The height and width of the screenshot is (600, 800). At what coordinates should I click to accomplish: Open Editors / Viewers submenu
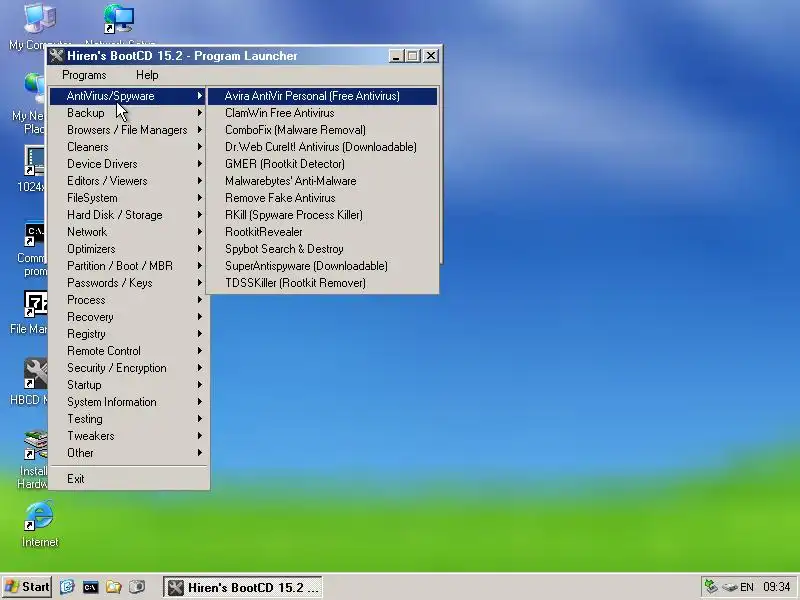(128, 181)
